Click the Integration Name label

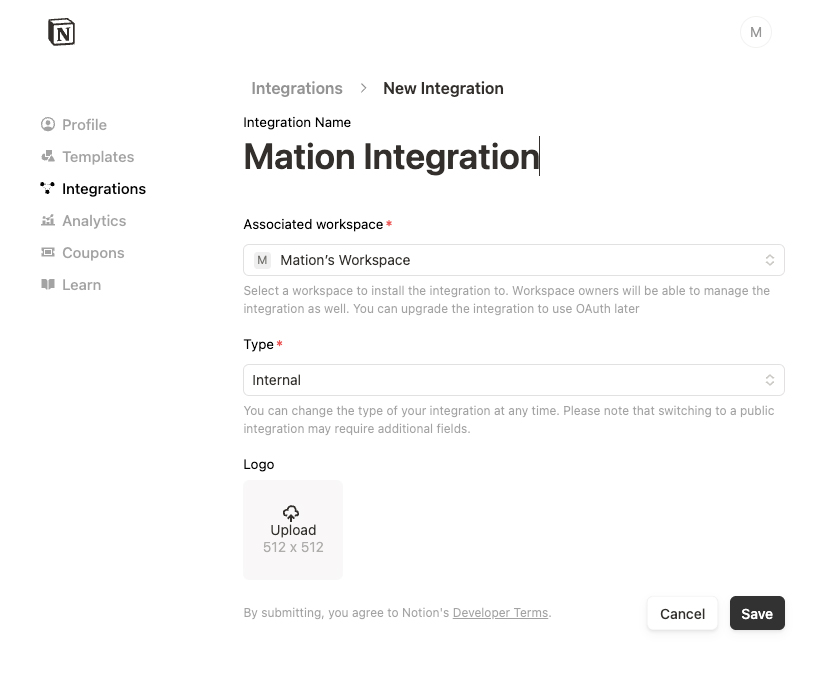tap(297, 122)
